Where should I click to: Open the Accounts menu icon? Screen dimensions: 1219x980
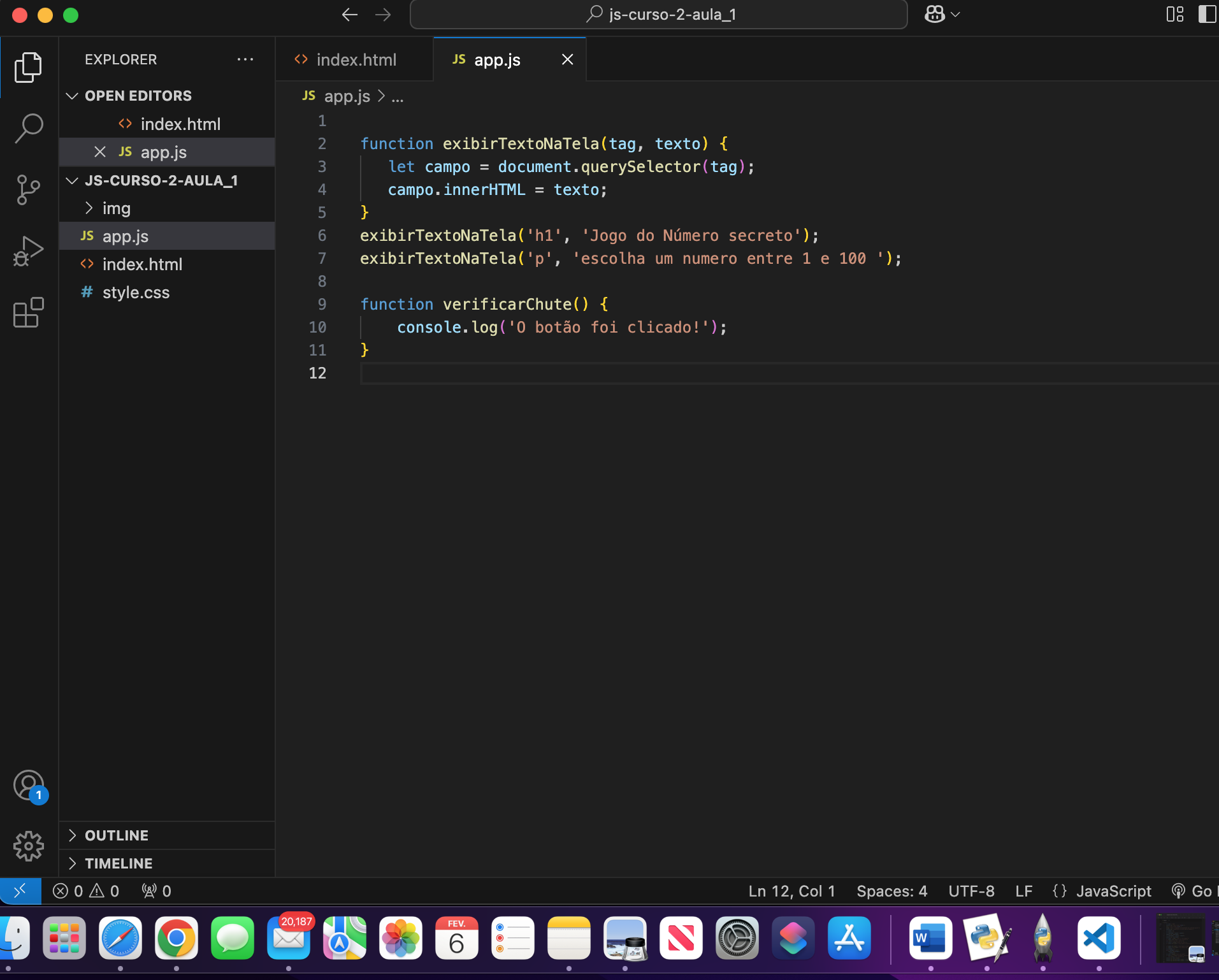tap(29, 786)
